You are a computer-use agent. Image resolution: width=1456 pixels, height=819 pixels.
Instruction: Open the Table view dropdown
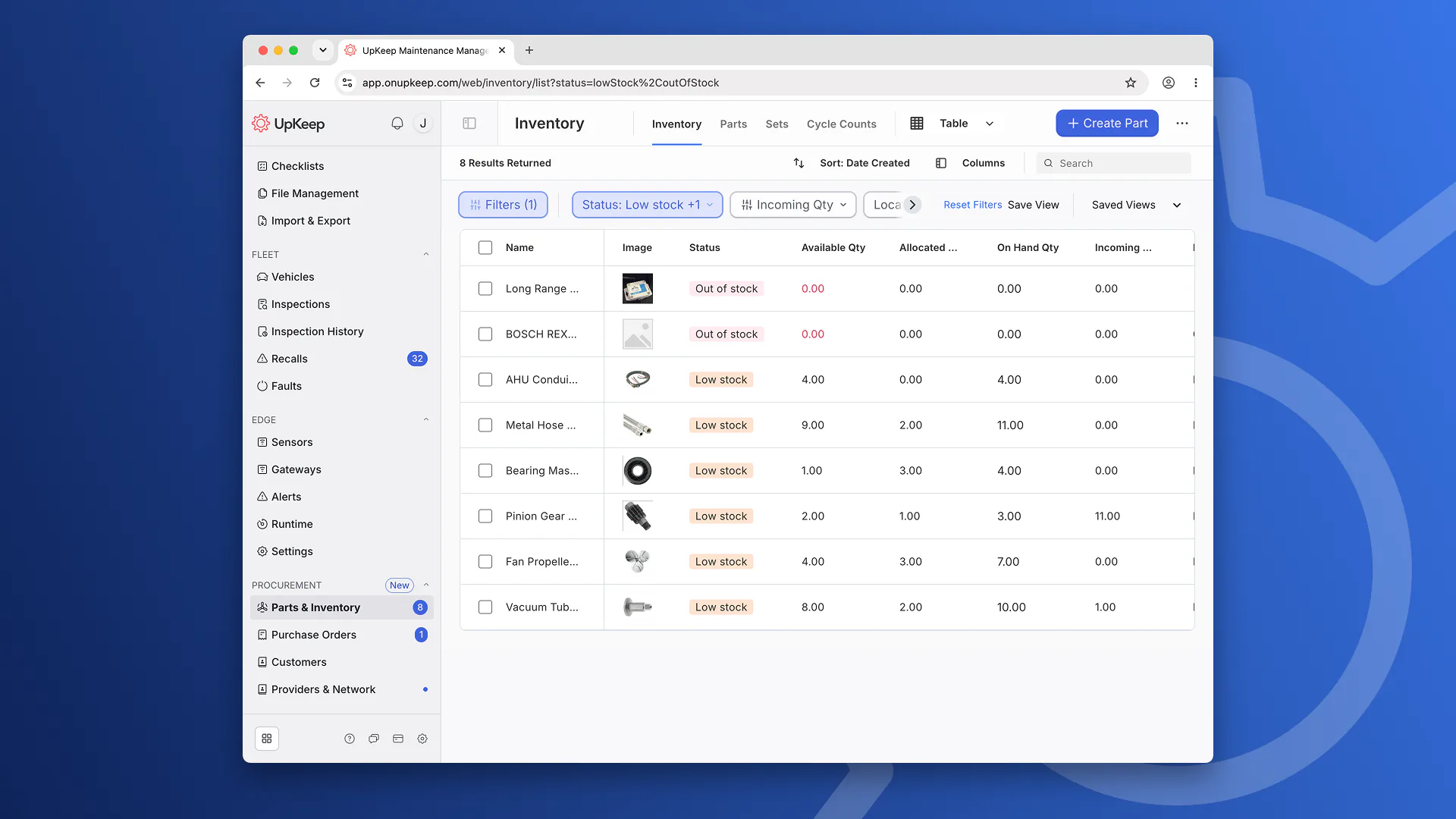pyautogui.click(x=952, y=124)
